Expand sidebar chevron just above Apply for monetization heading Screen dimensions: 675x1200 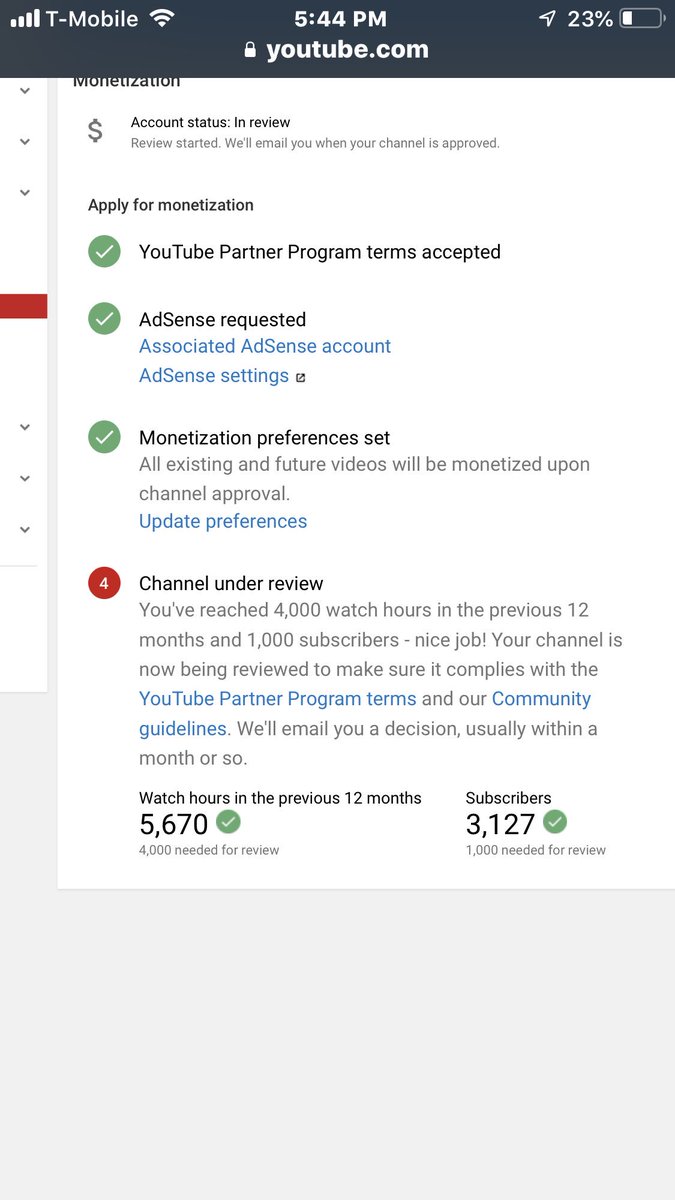[x=25, y=193]
